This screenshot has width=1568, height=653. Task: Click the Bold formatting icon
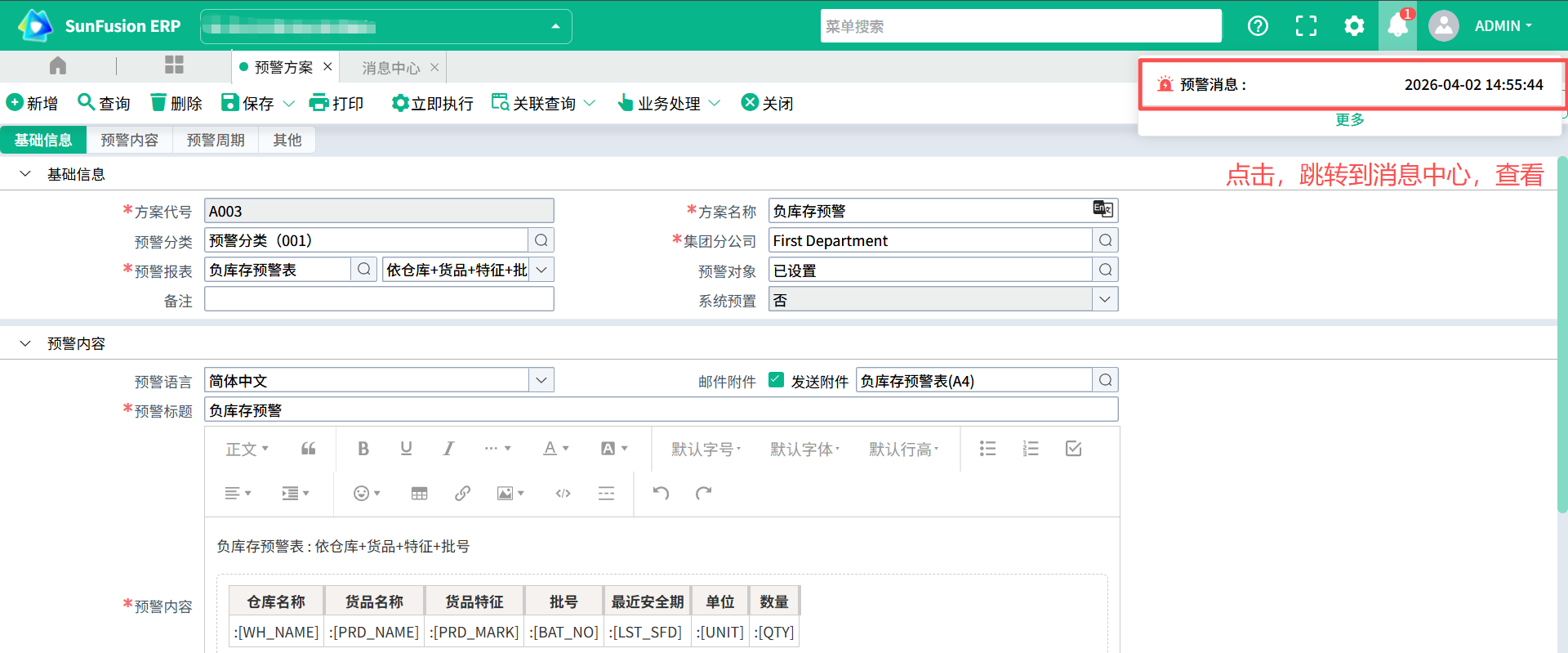(x=363, y=449)
